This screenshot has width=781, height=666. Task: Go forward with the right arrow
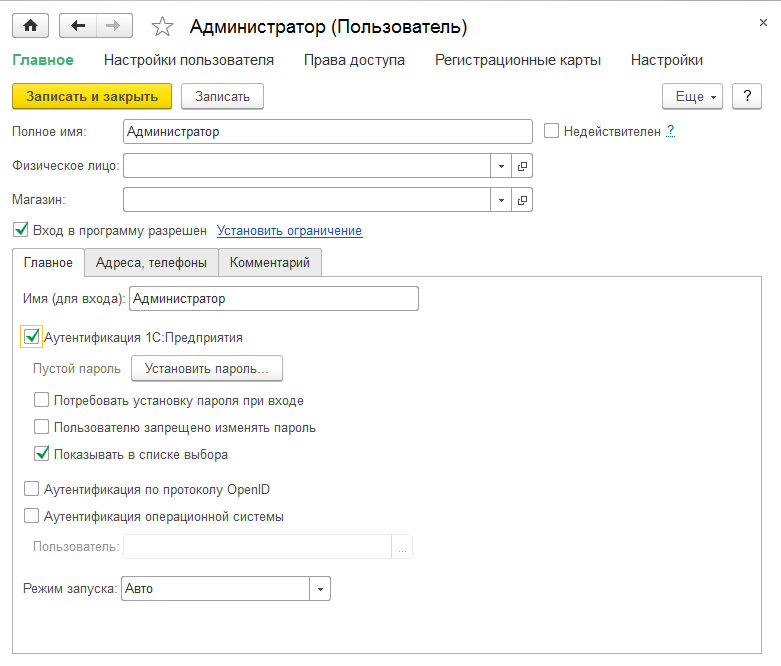click(113, 26)
